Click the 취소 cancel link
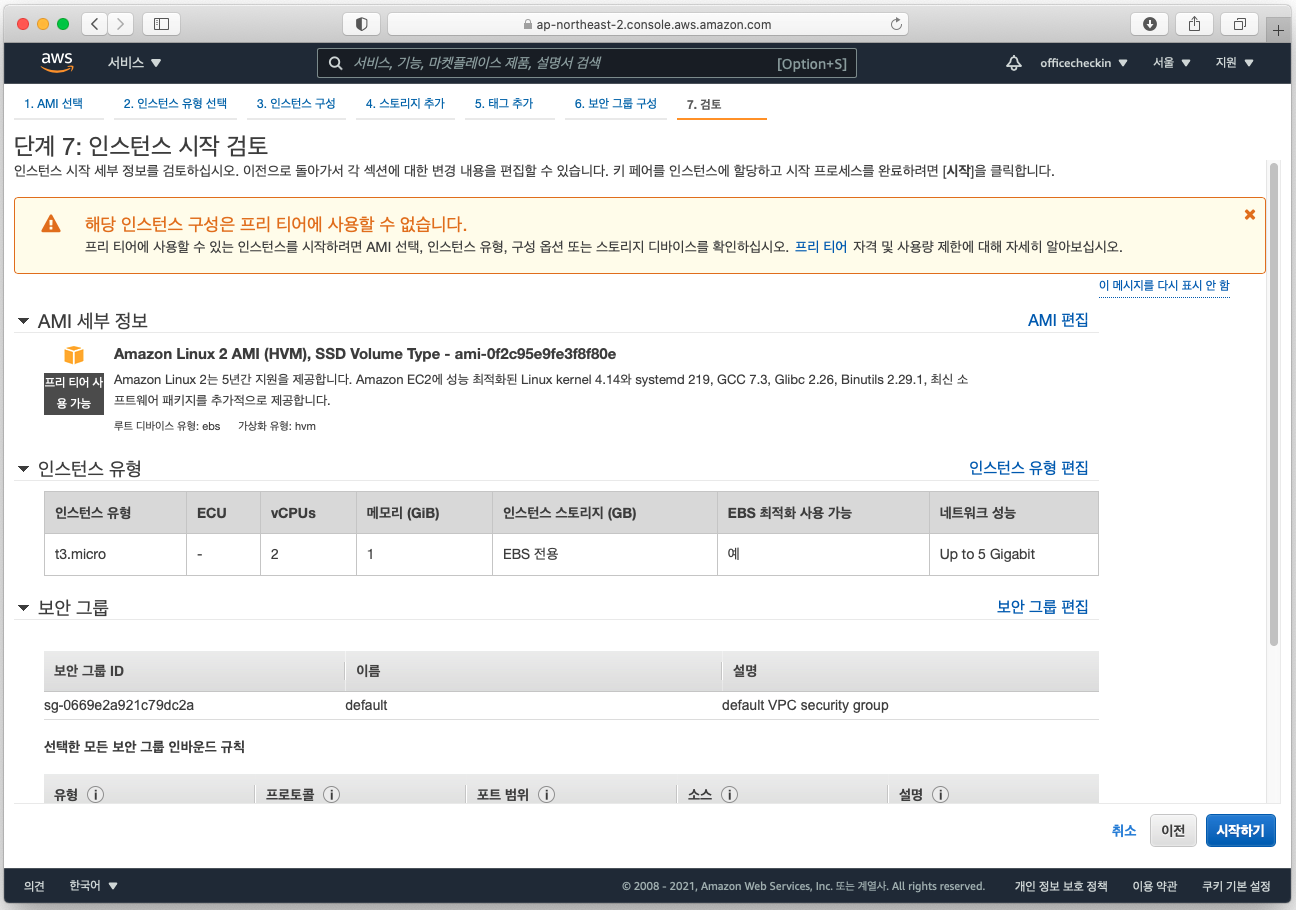 [1124, 830]
